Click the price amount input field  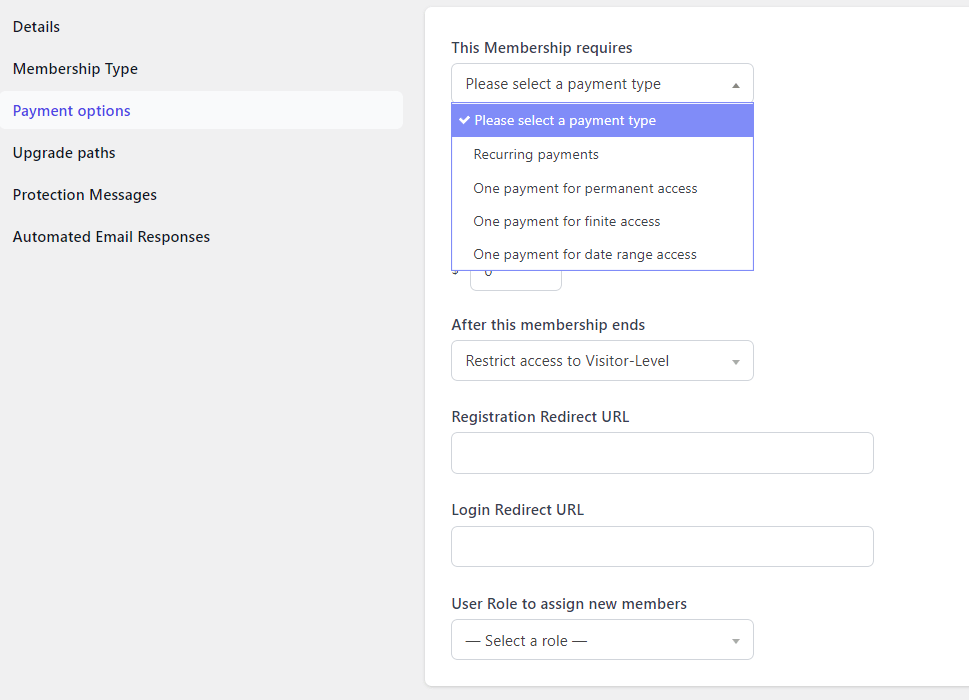[515, 280]
